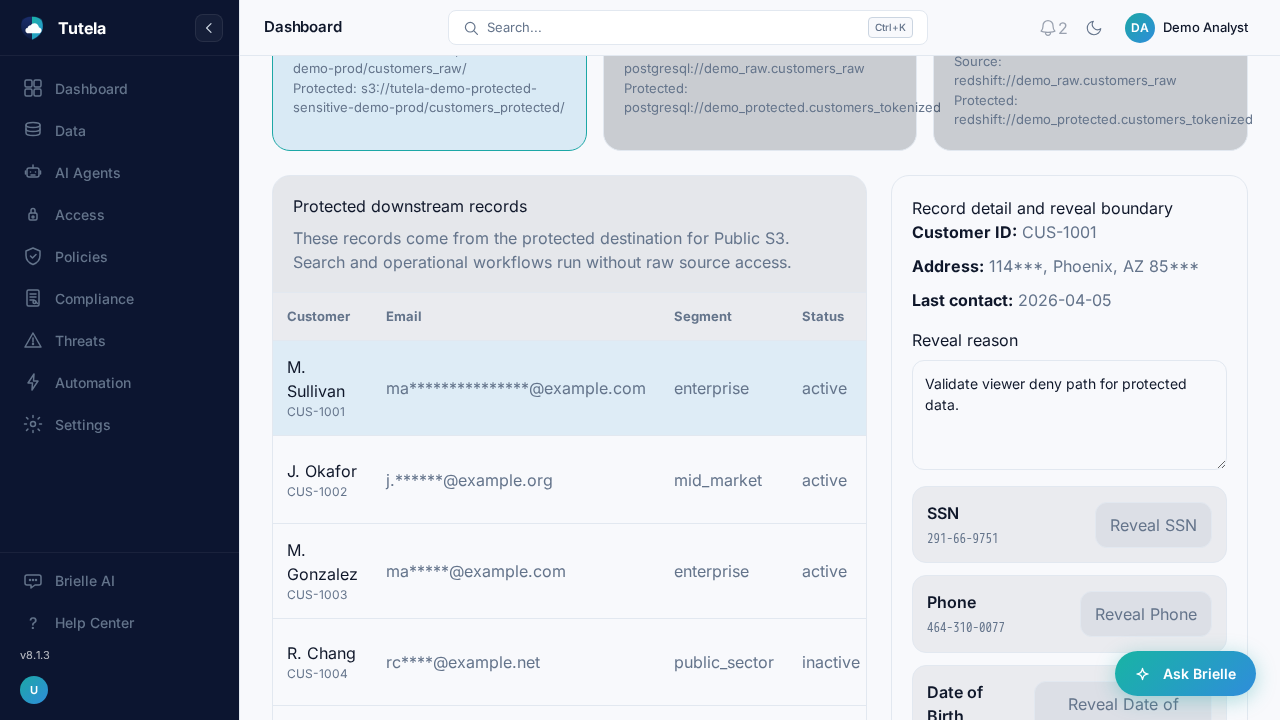Click the Compliance document icon

[x=33, y=299]
